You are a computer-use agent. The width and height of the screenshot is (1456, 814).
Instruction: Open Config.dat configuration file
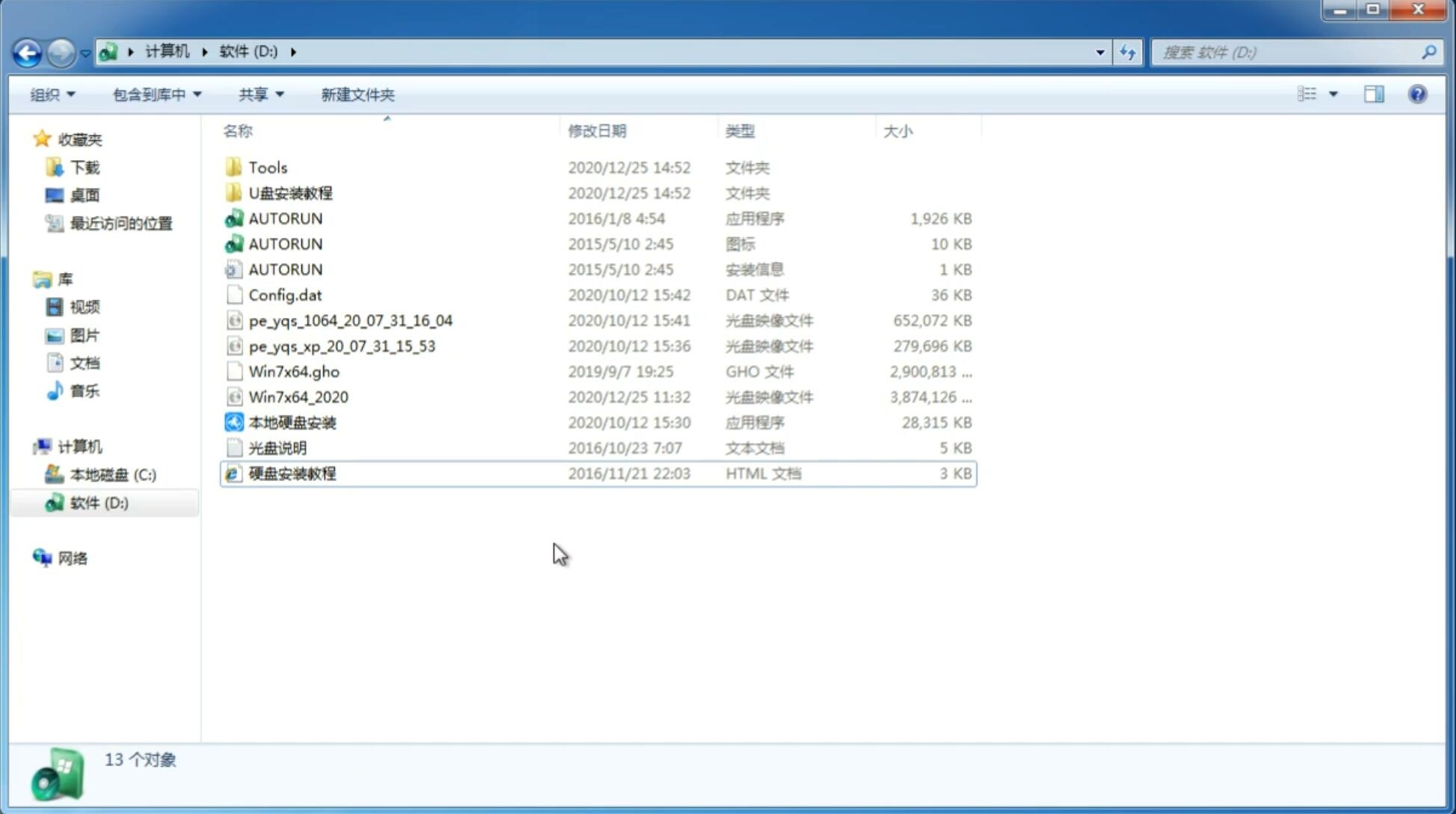pyautogui.click(x=284, y=294)
